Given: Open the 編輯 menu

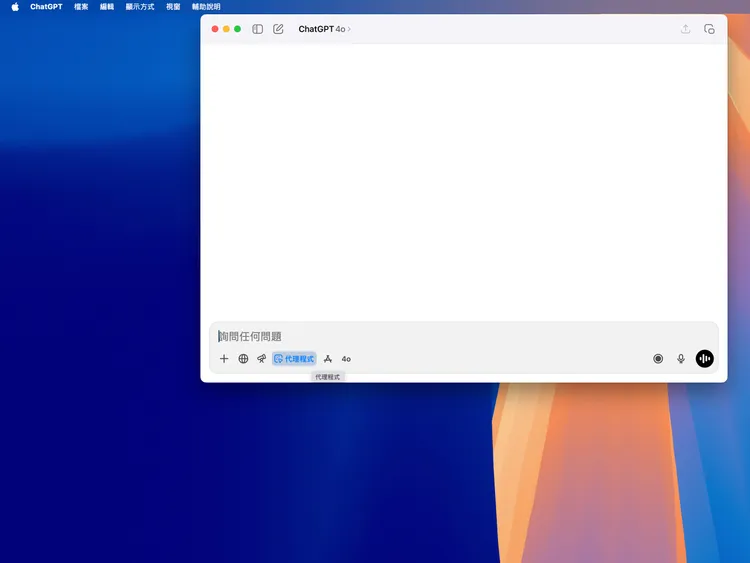Looking at the screenshot, I should [107, 7].
